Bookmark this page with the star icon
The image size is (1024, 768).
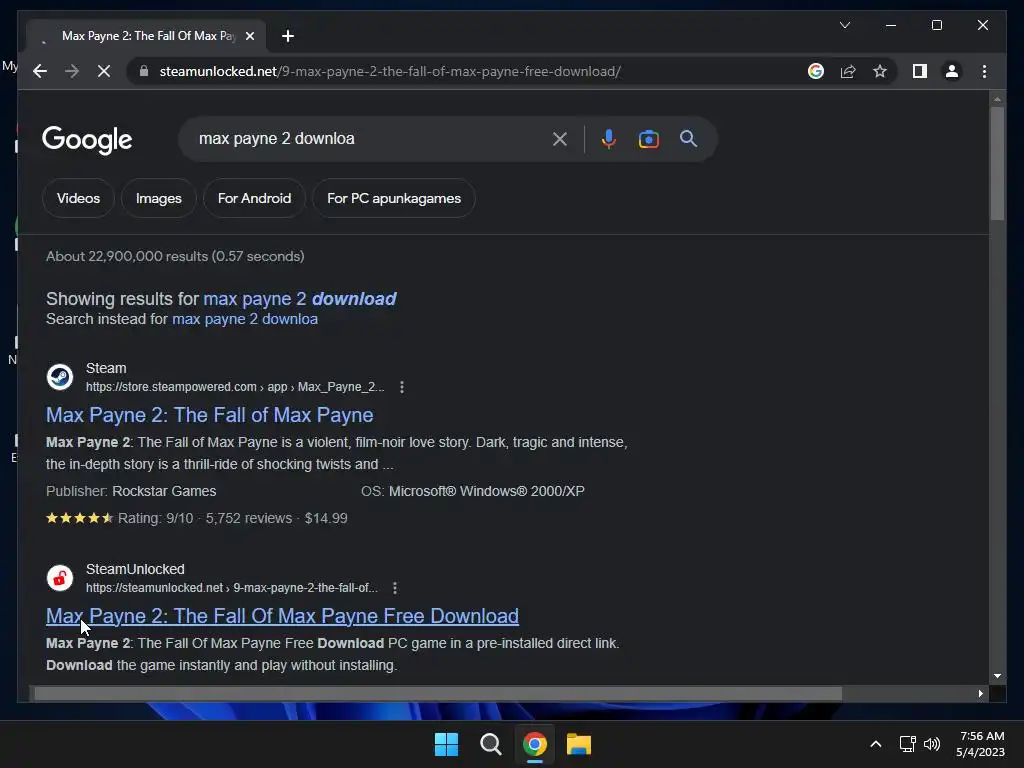point(880,71)
